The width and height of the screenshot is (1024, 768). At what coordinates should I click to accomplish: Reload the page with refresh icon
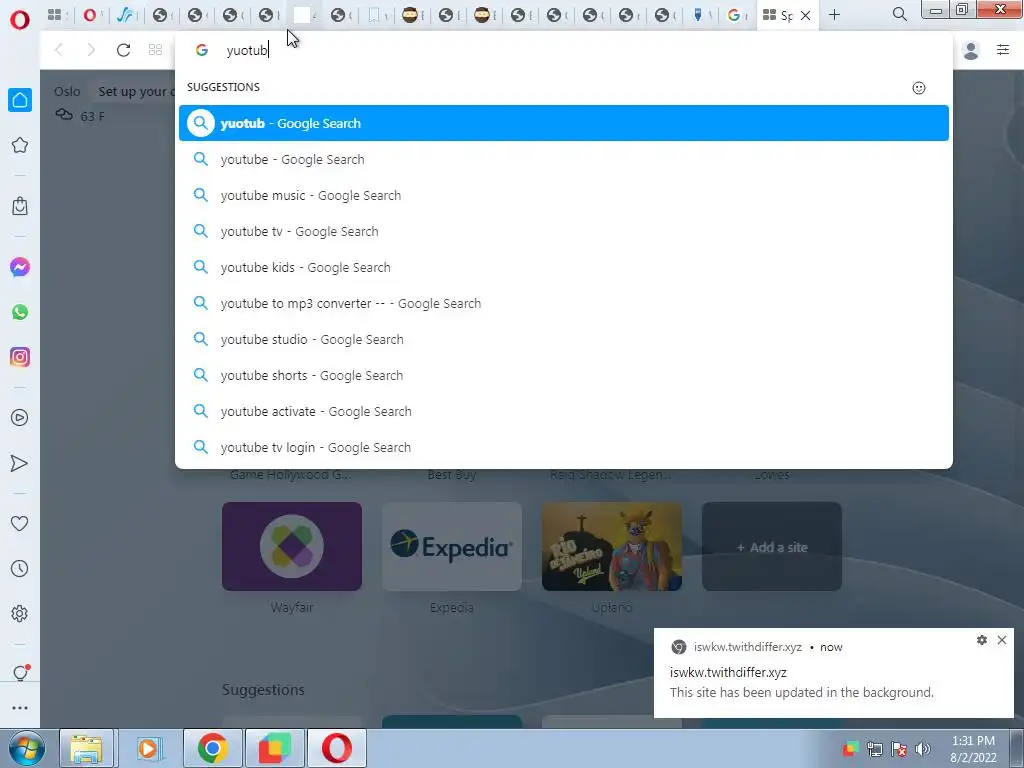123,50
